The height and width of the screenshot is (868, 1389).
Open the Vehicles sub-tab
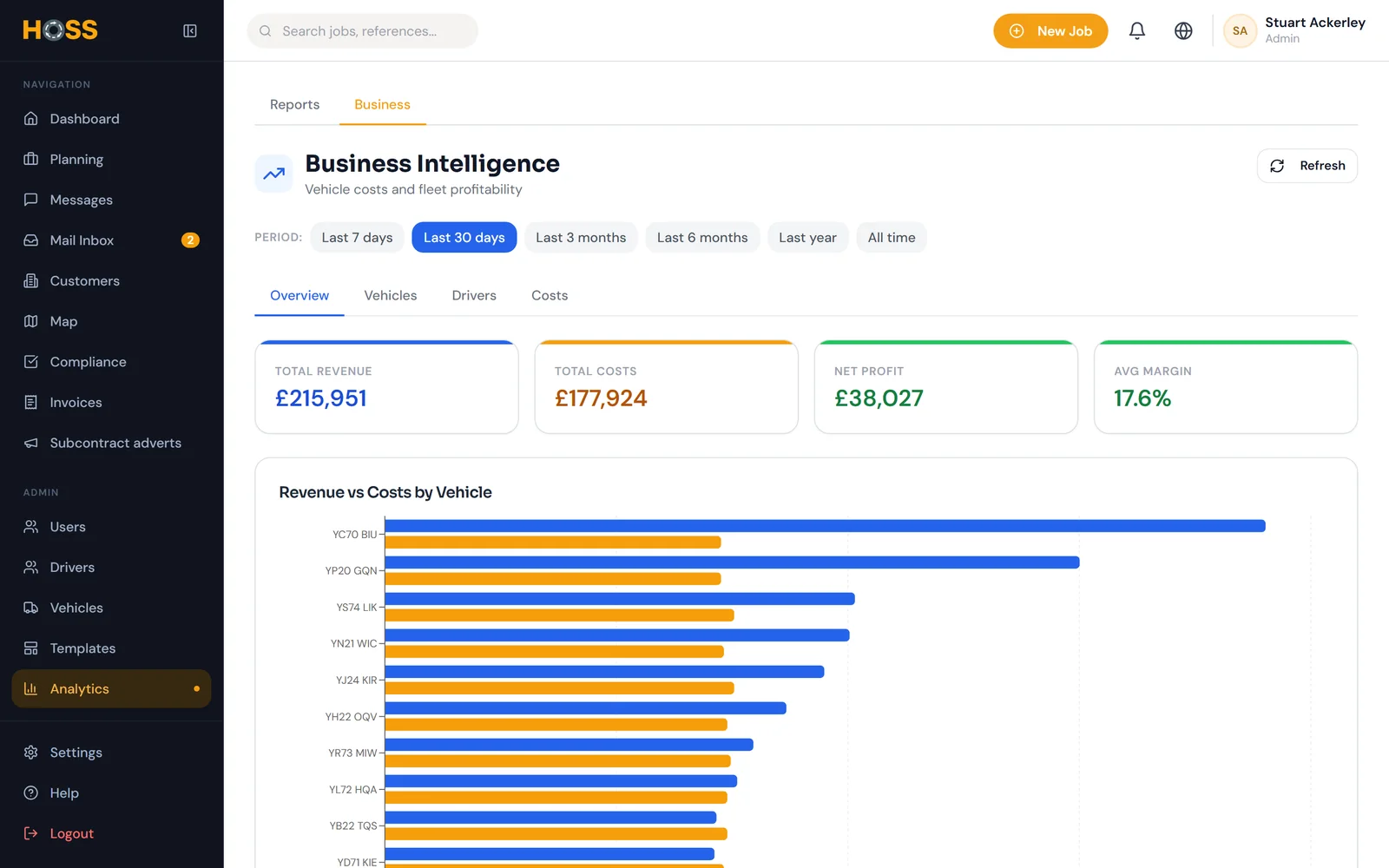[x=391, y=295]
